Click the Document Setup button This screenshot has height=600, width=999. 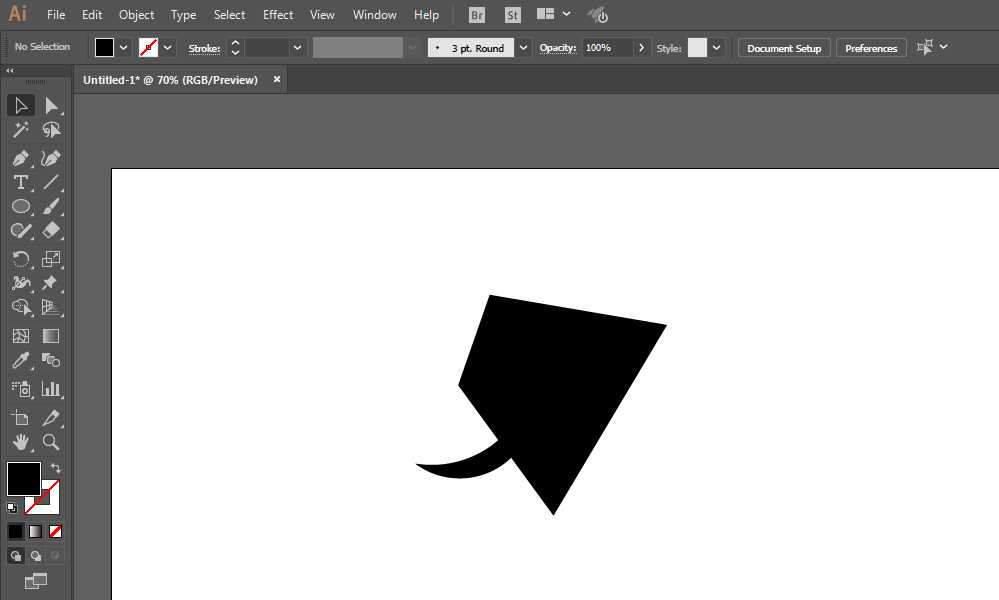(783, 48)
